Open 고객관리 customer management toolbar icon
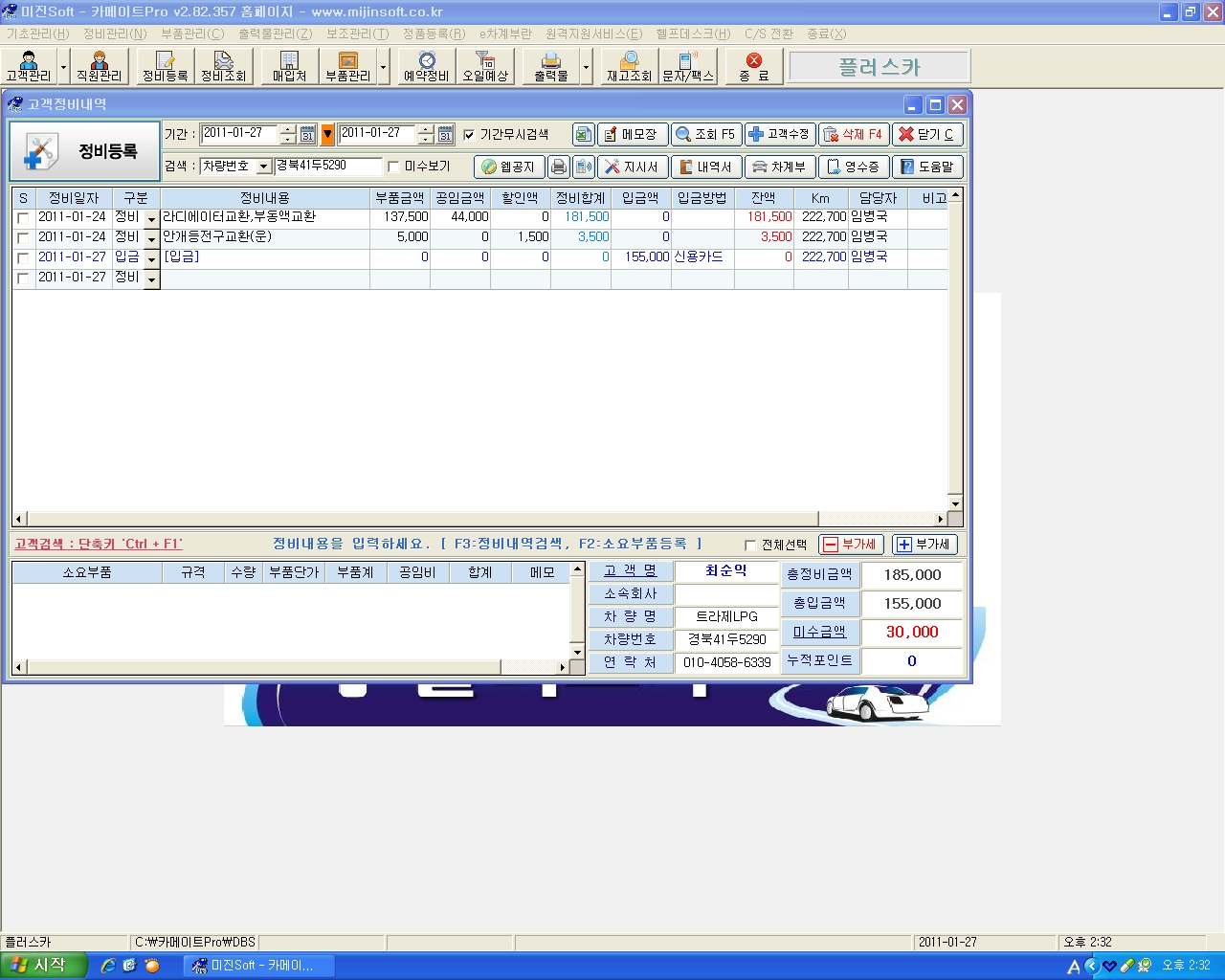 click(x=29, y=67)
